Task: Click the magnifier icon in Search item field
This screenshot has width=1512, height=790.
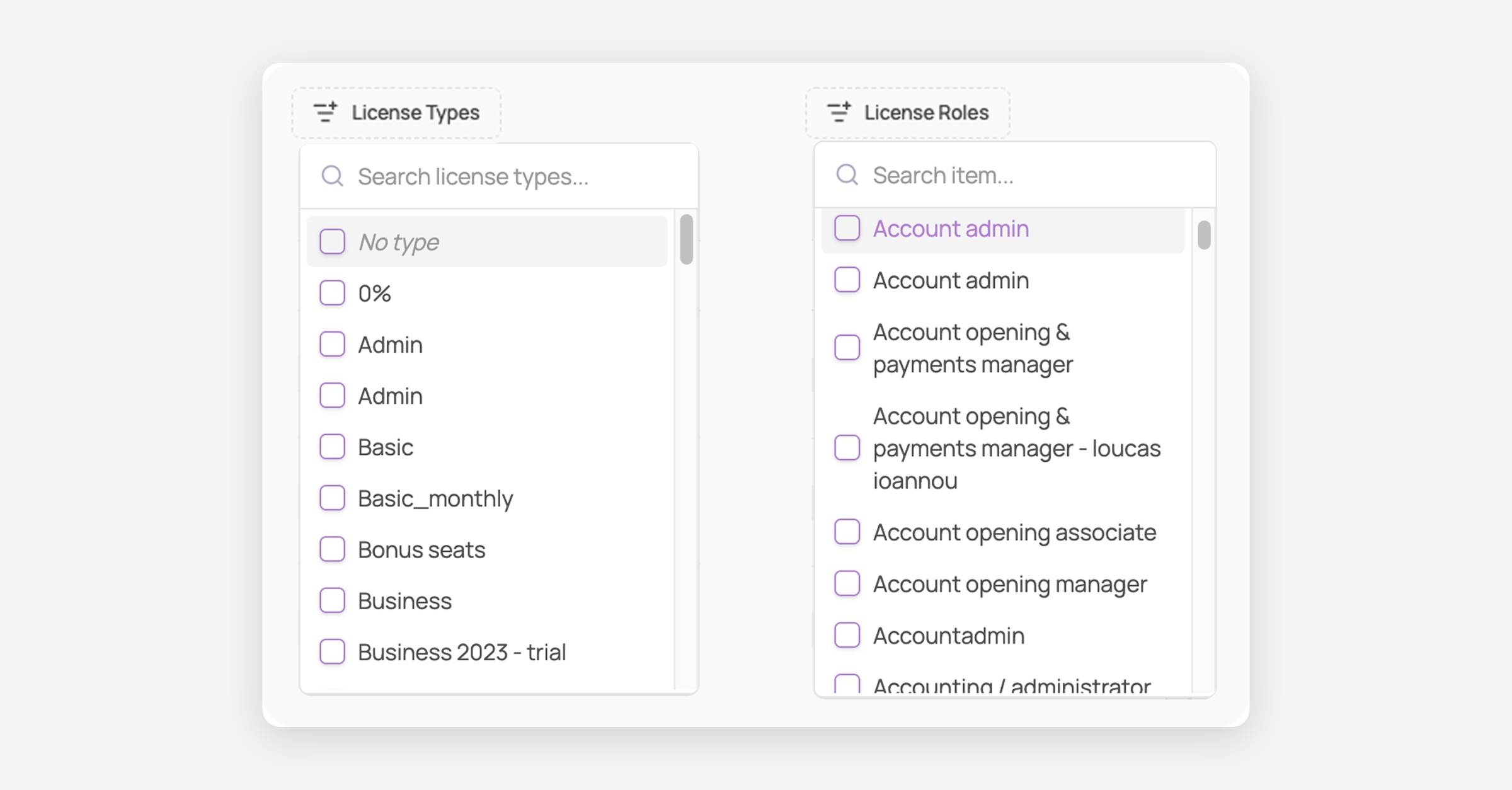Action: (x=847, y=175)
